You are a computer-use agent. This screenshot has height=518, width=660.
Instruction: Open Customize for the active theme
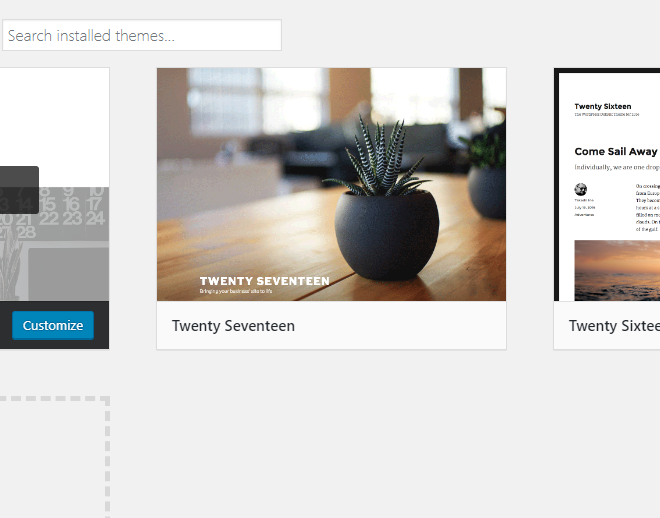tap(53, 325)
